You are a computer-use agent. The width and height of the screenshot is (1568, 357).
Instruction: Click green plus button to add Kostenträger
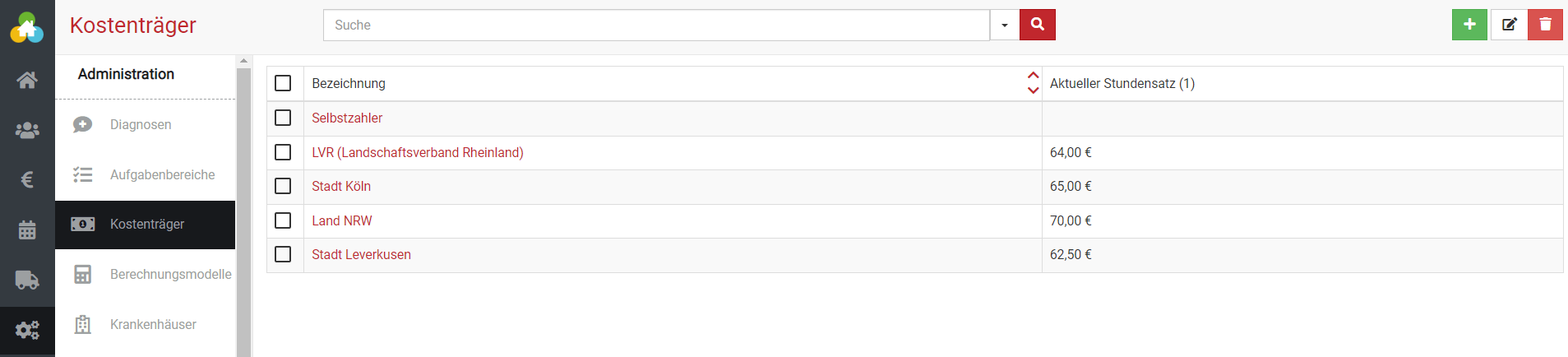pyautogui.click(x=1469, y=25)
